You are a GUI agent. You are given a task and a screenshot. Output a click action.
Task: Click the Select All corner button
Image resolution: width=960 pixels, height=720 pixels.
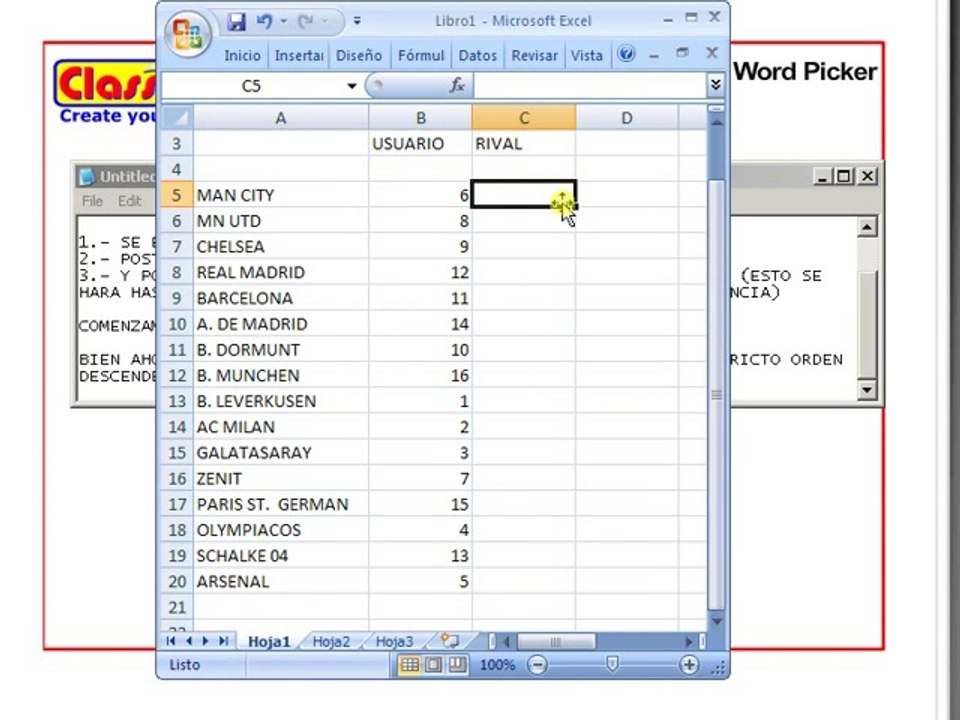coord(178,118)
